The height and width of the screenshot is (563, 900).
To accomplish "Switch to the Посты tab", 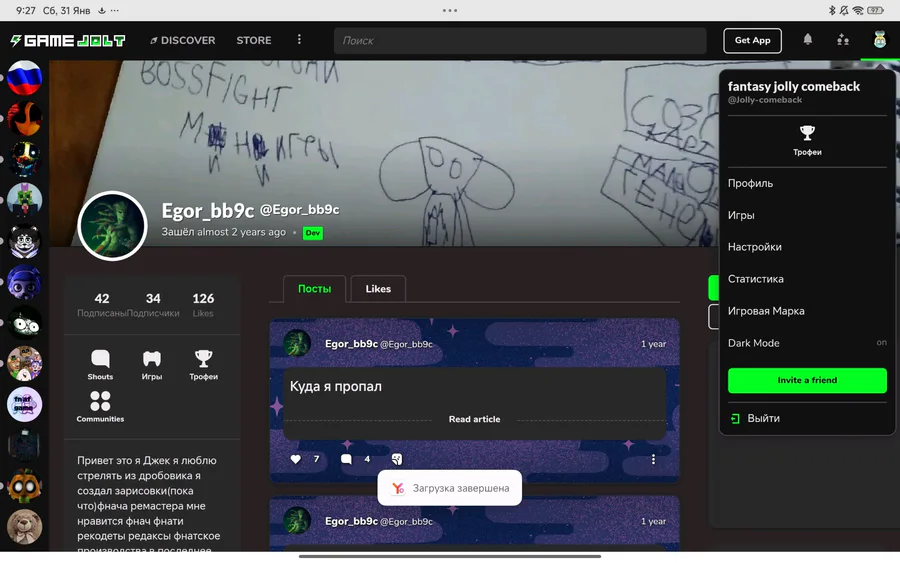I will coord(315,289).
